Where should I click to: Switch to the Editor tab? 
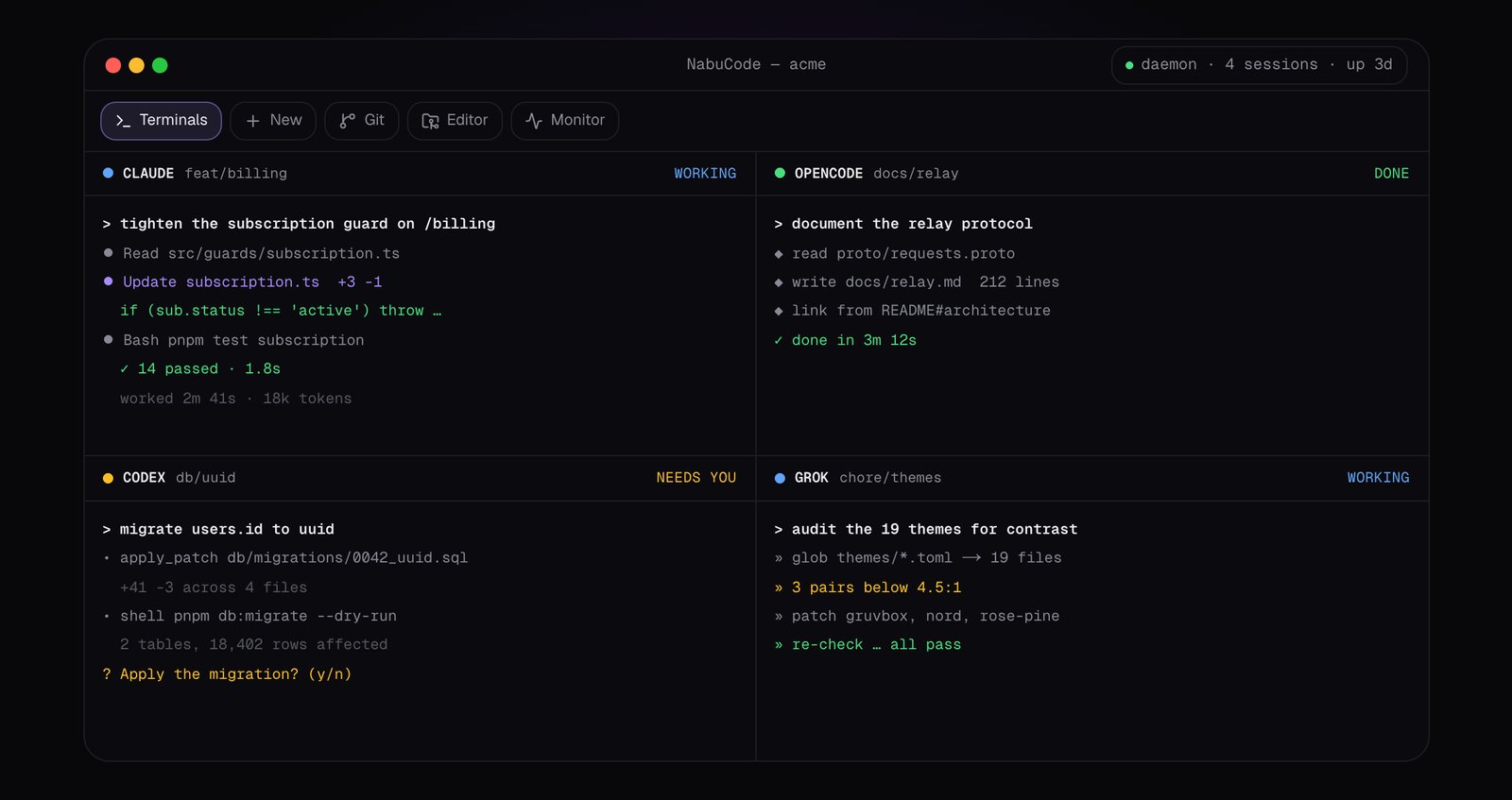coord(455,121)
